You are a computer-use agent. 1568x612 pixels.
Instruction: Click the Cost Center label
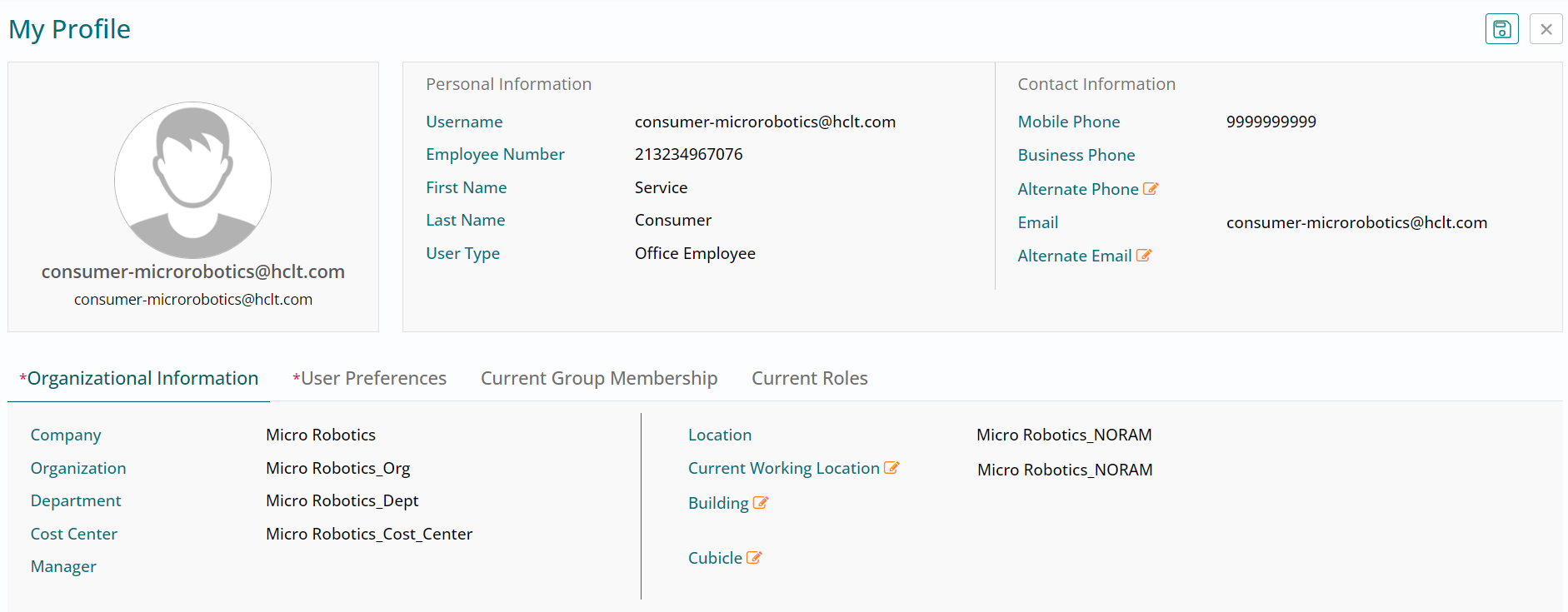(73, 534)
